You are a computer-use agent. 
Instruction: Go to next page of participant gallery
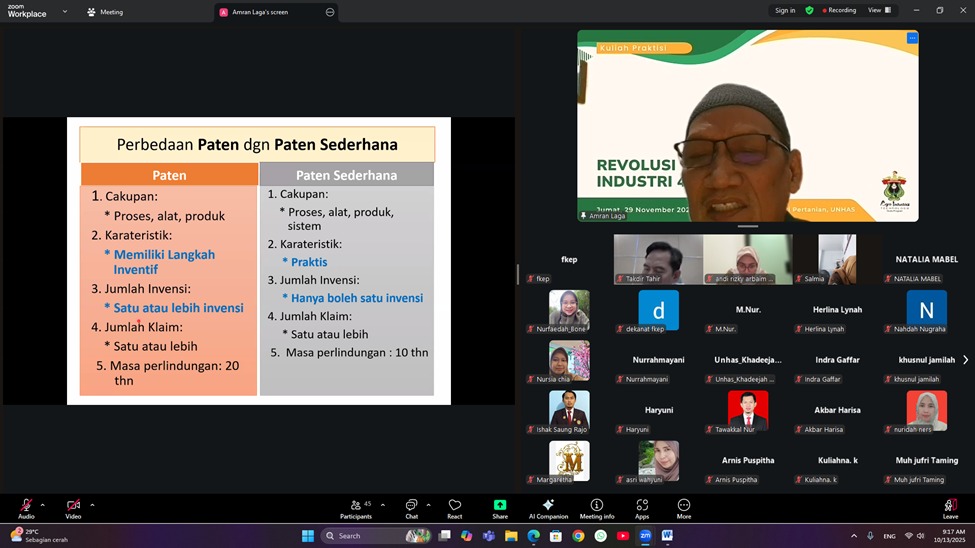pyautogui.click(x=965, y=359)
